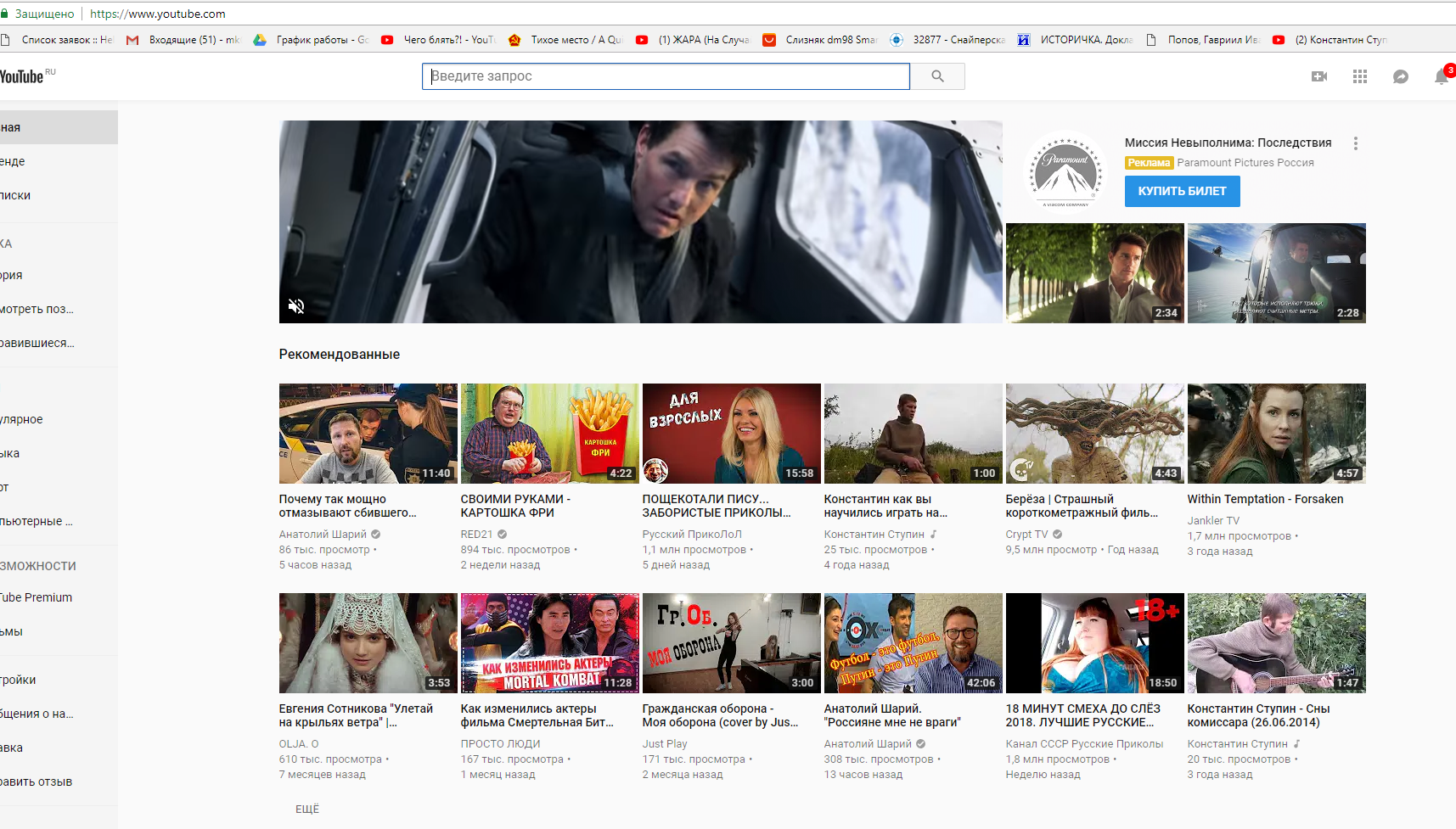Screen dimensions: 1456x829
Task: Open the Берёза horror short thumbnail
Action: 1095,434
